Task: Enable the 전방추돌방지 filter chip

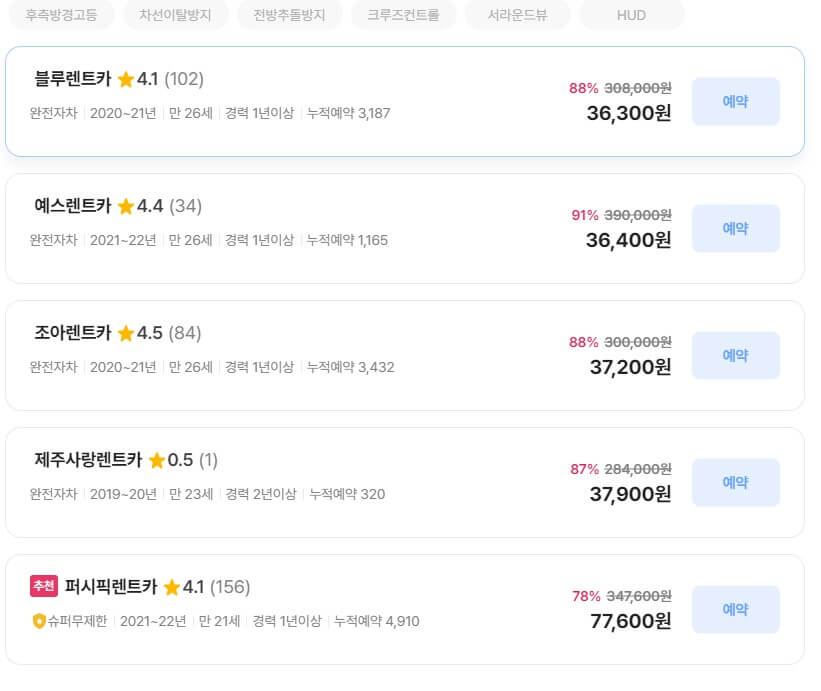Action: point(288,15)
